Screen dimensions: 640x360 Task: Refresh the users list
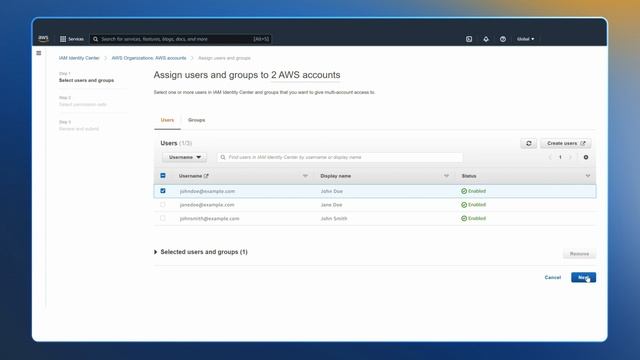(x=529, y=143)
